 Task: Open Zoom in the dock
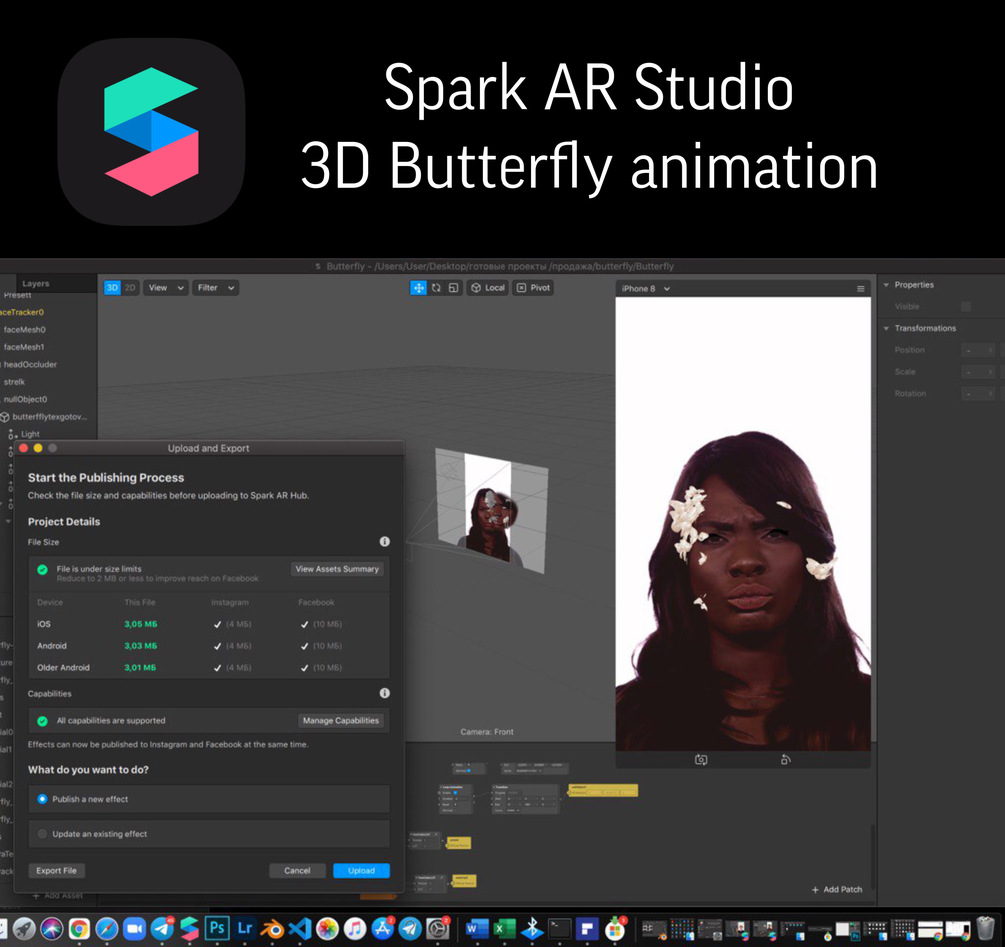[x=135, y=928]
